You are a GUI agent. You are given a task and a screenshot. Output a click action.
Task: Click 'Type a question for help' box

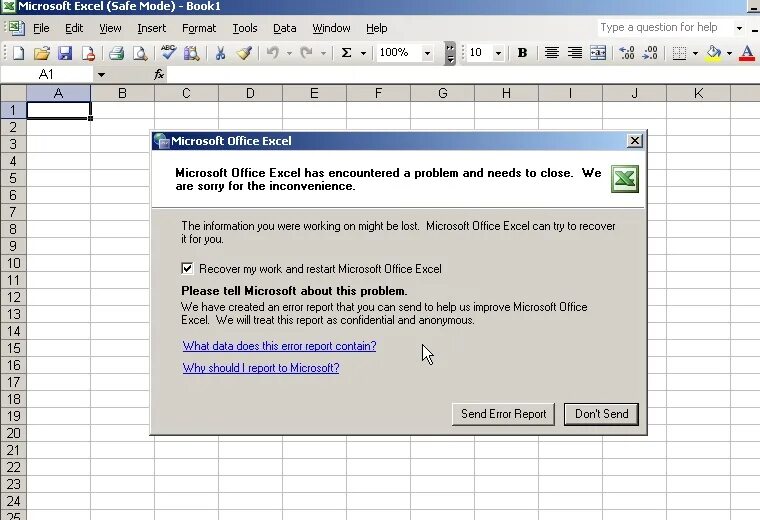click(665, 28)
